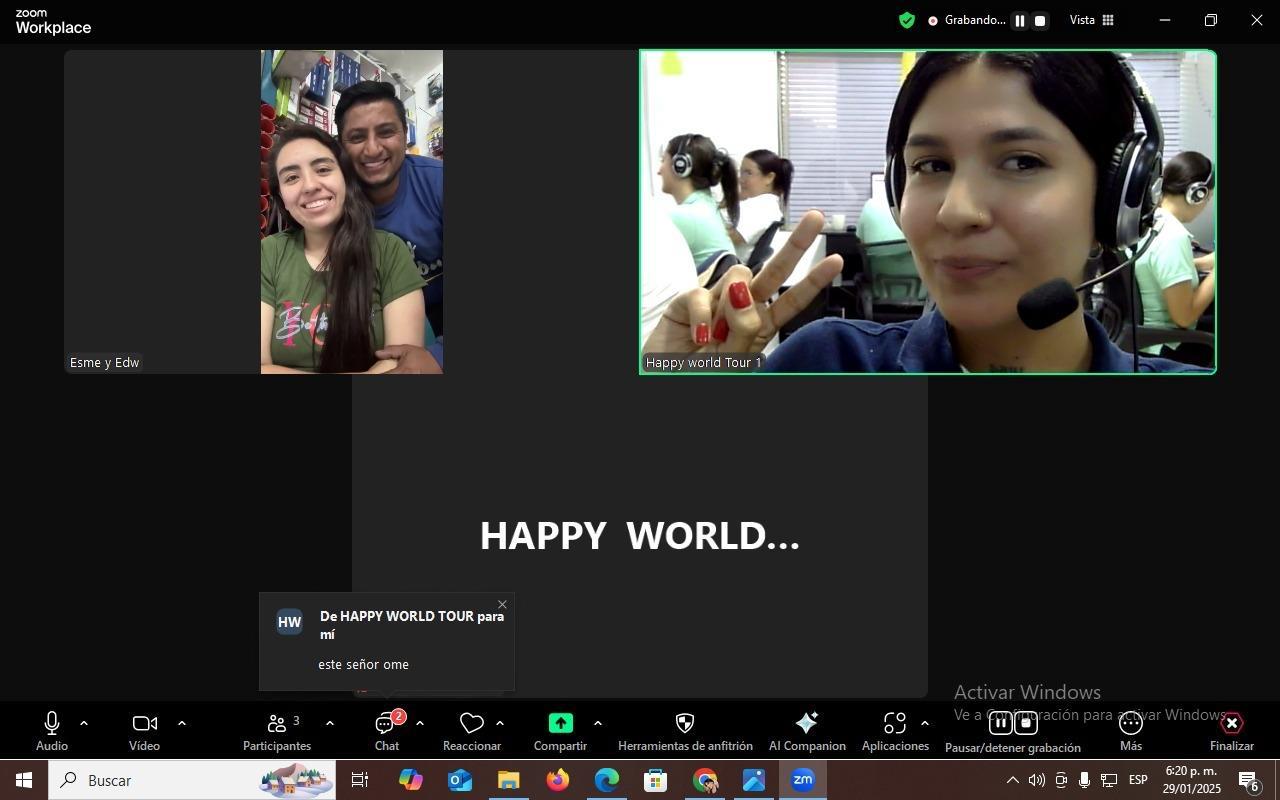Toggle the Vídeo camera button

pos(144,731)
